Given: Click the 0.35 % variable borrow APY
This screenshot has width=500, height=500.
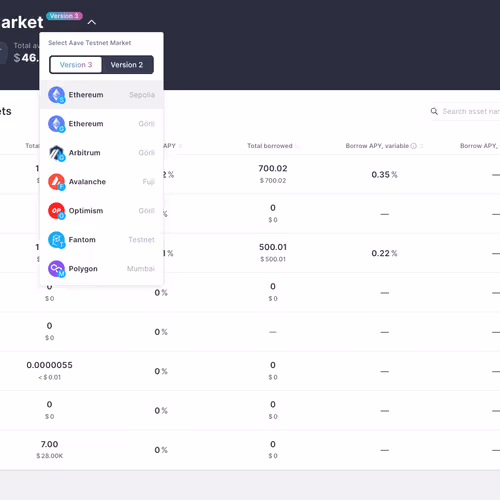Looking at the screenshot, I should click(384, 175).
